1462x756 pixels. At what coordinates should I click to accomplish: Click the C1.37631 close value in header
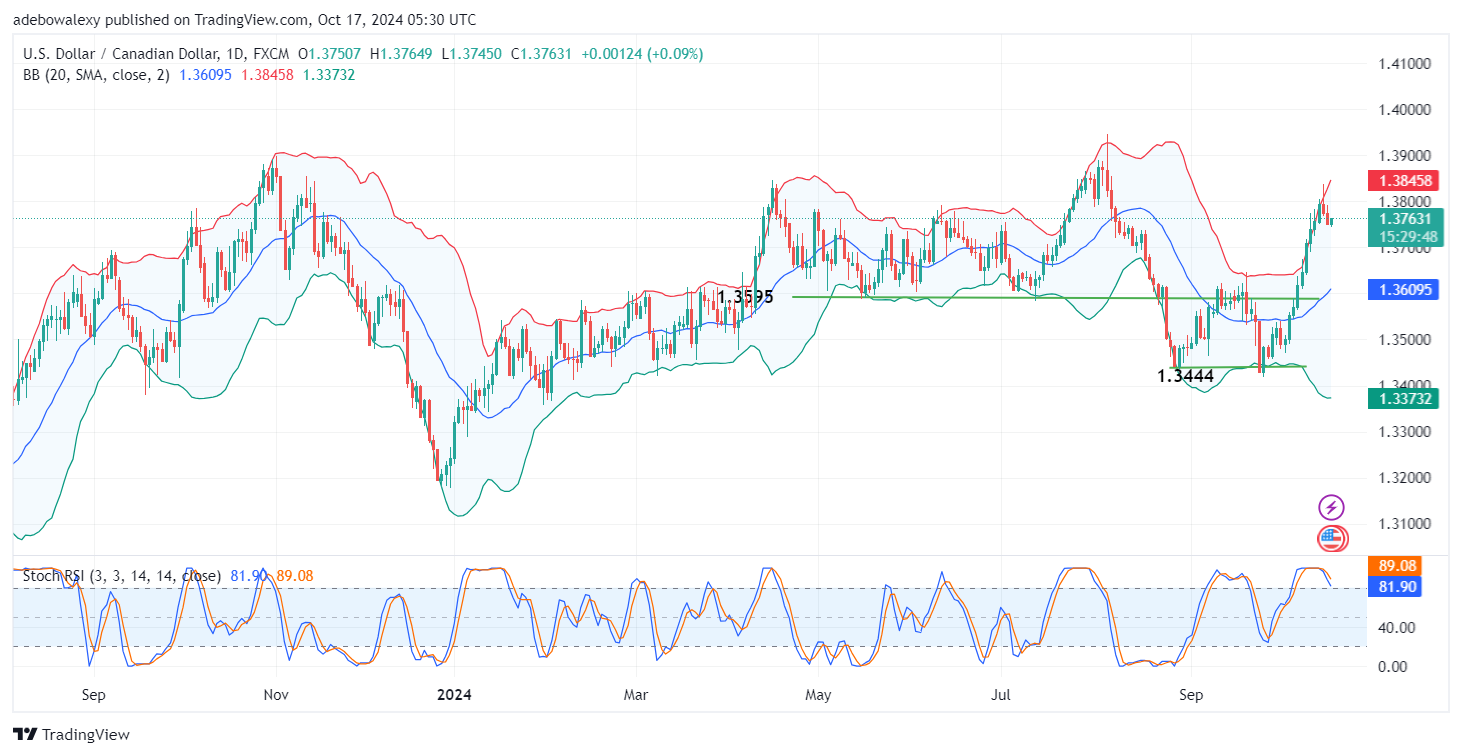click(541, 54)
